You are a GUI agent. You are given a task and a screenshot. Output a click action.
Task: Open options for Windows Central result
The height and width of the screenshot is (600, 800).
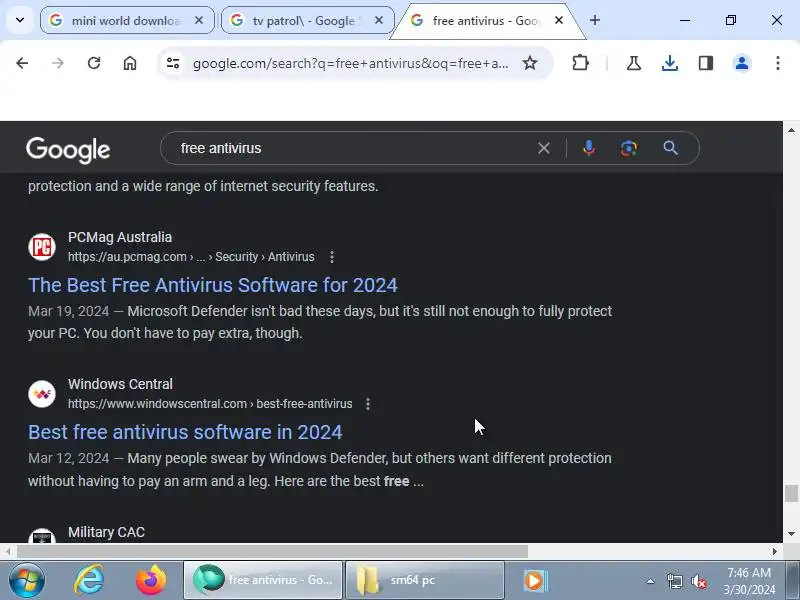[x=368, y=404]
